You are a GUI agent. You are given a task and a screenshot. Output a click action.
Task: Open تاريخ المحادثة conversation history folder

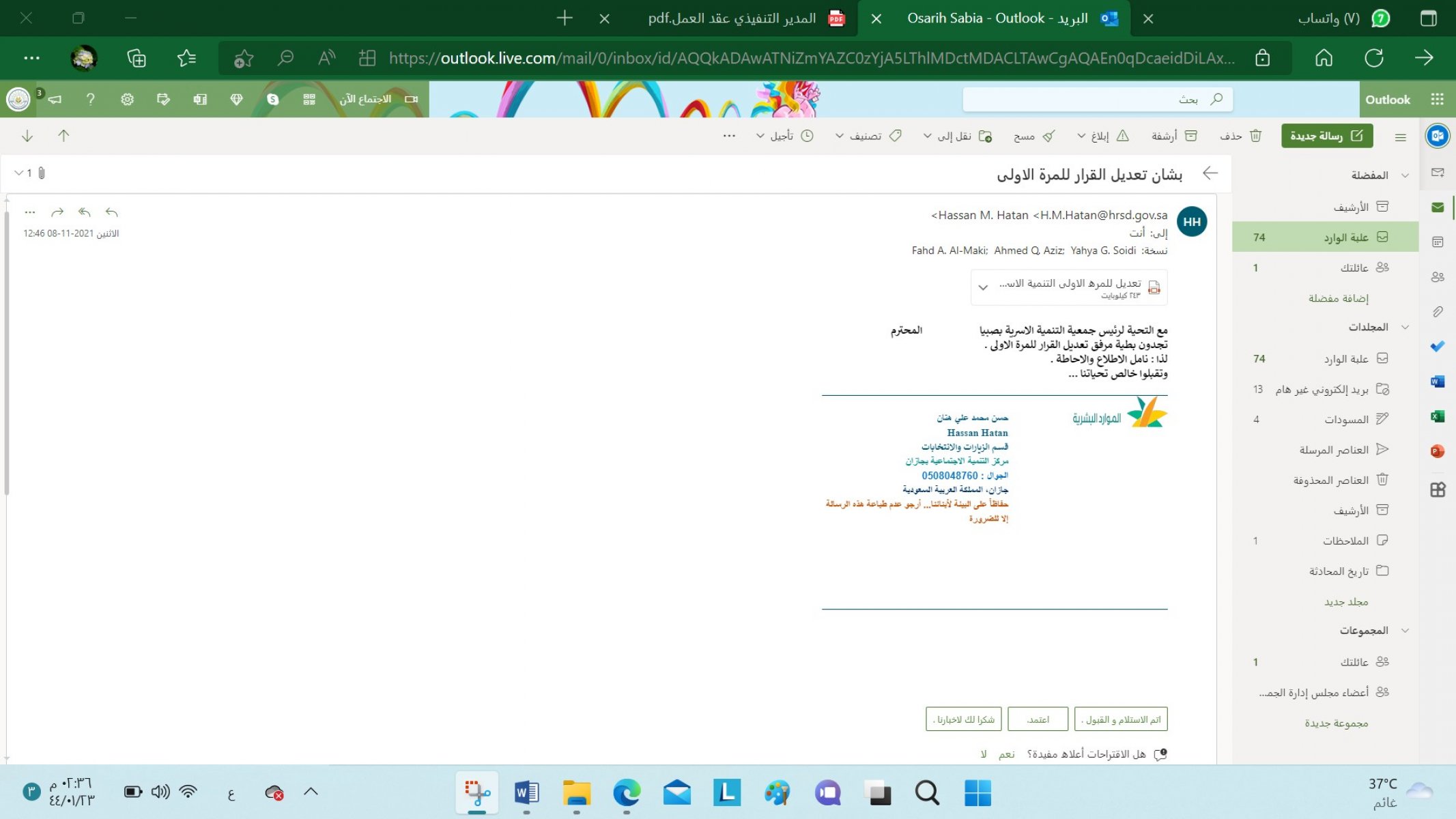pyautogui.click(x=1326, y=571)
